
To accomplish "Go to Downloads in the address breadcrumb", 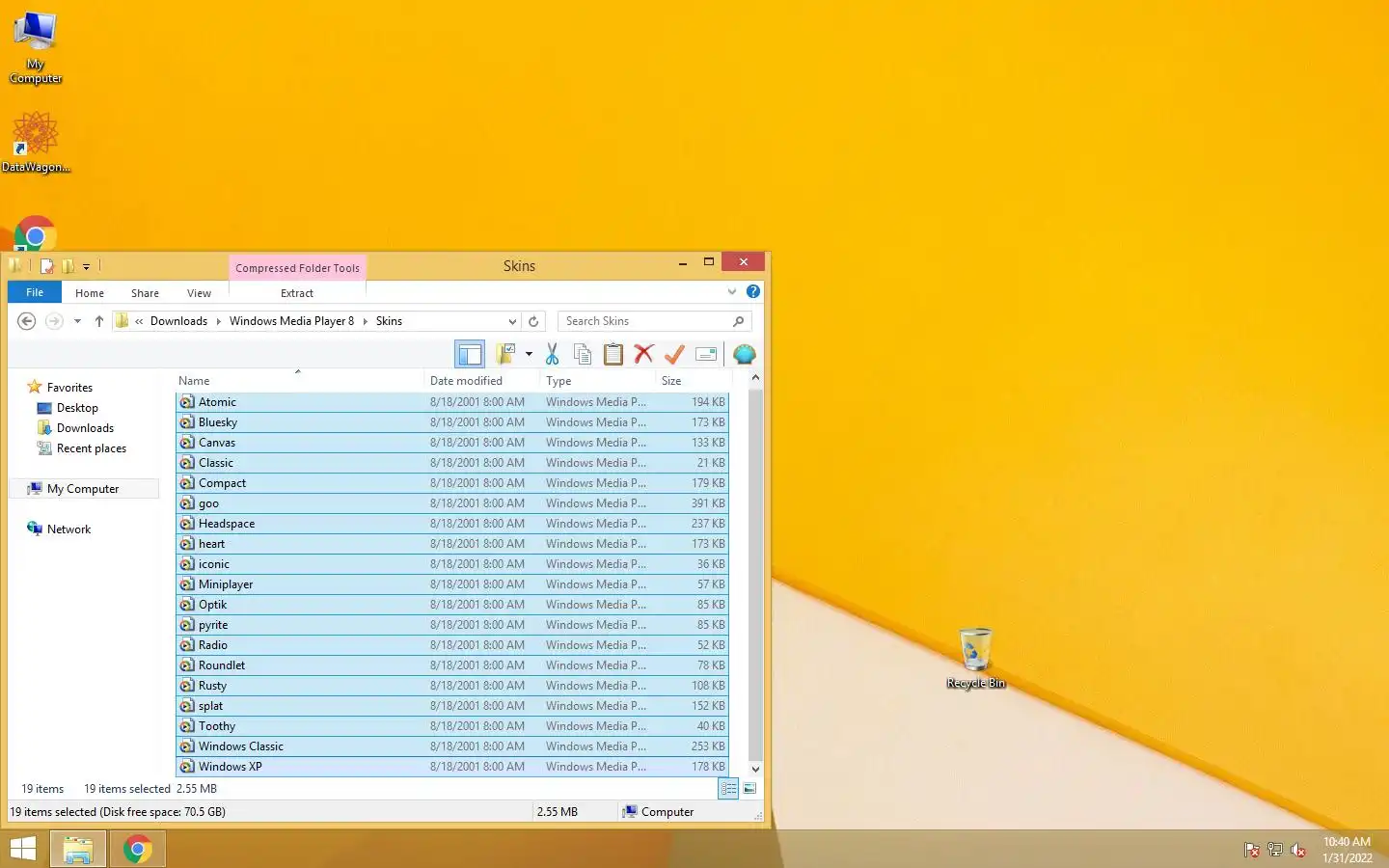I will (178, 321).
